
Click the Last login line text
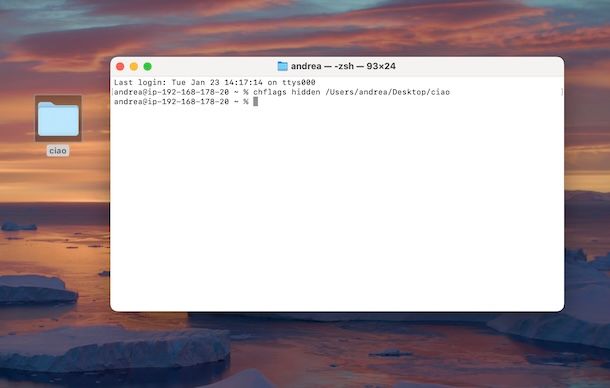click(215, 83)
